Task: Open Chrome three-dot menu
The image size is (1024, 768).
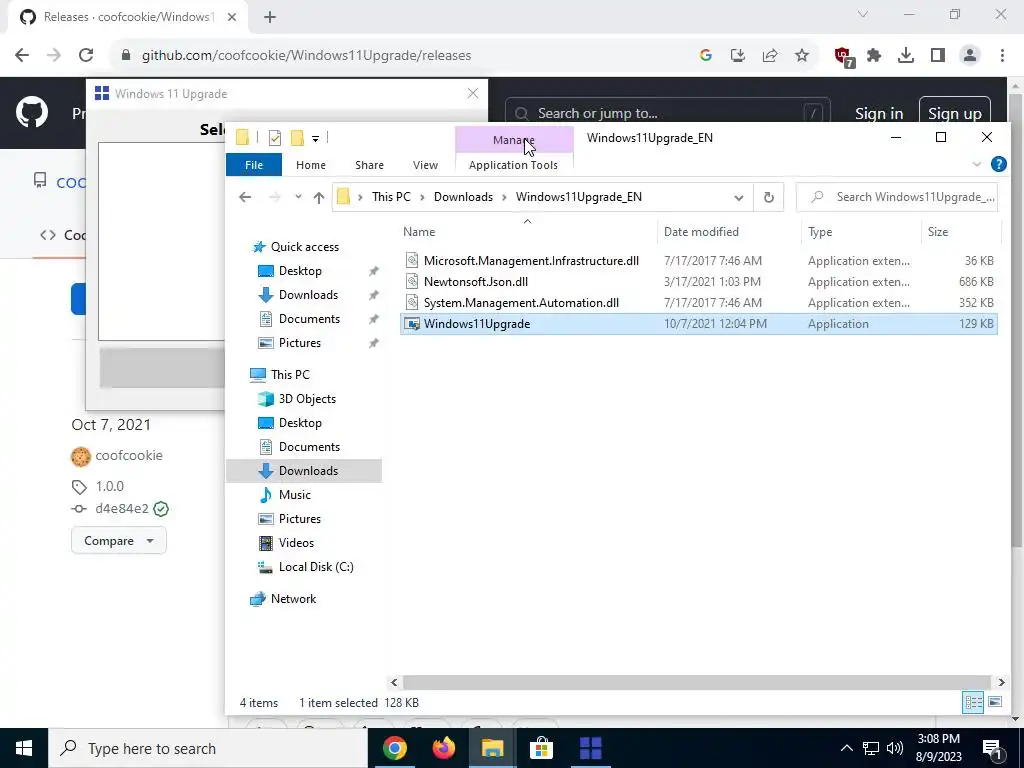Action: [1002, 56]
